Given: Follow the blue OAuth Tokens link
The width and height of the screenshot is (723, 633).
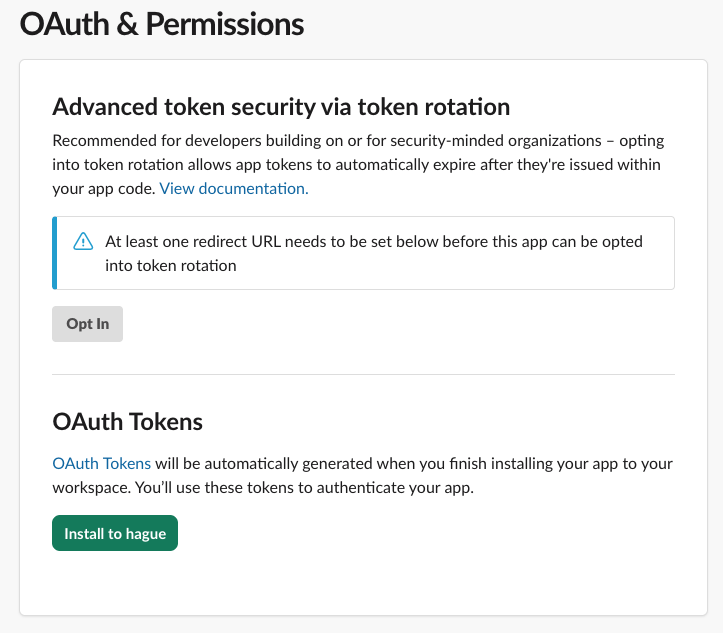Looking at the screenshot, I should coord(101,464).
